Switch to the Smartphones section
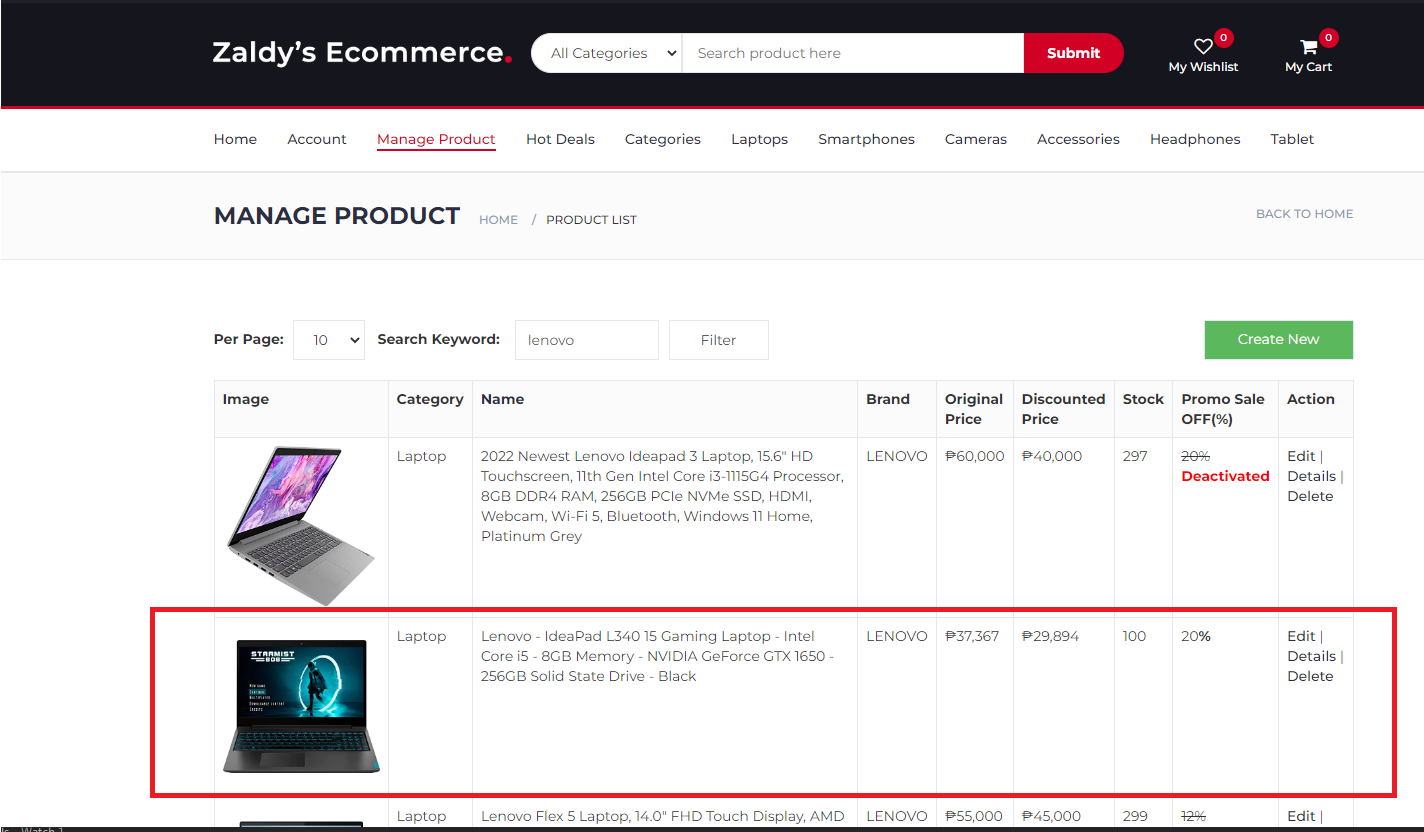This screenshot has height=832, width=1424. click(x=866, y=139)
